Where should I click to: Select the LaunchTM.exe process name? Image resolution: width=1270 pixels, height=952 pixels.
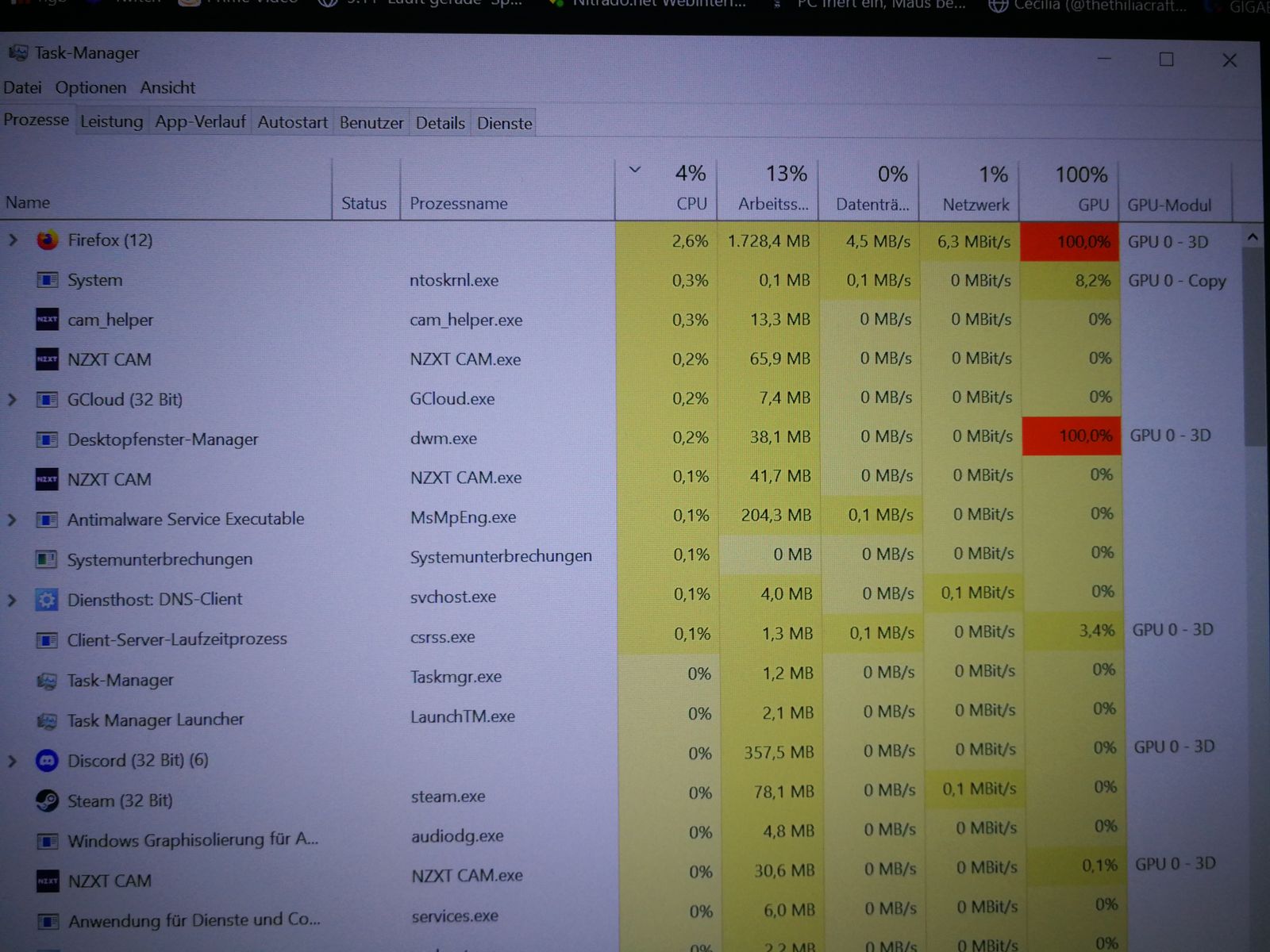click(463, 716)
